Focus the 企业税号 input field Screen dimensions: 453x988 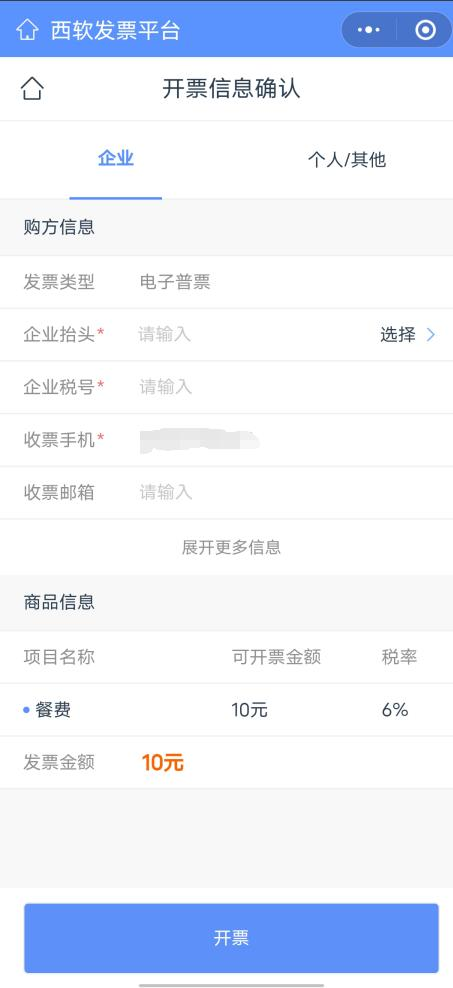coord(287,387)
